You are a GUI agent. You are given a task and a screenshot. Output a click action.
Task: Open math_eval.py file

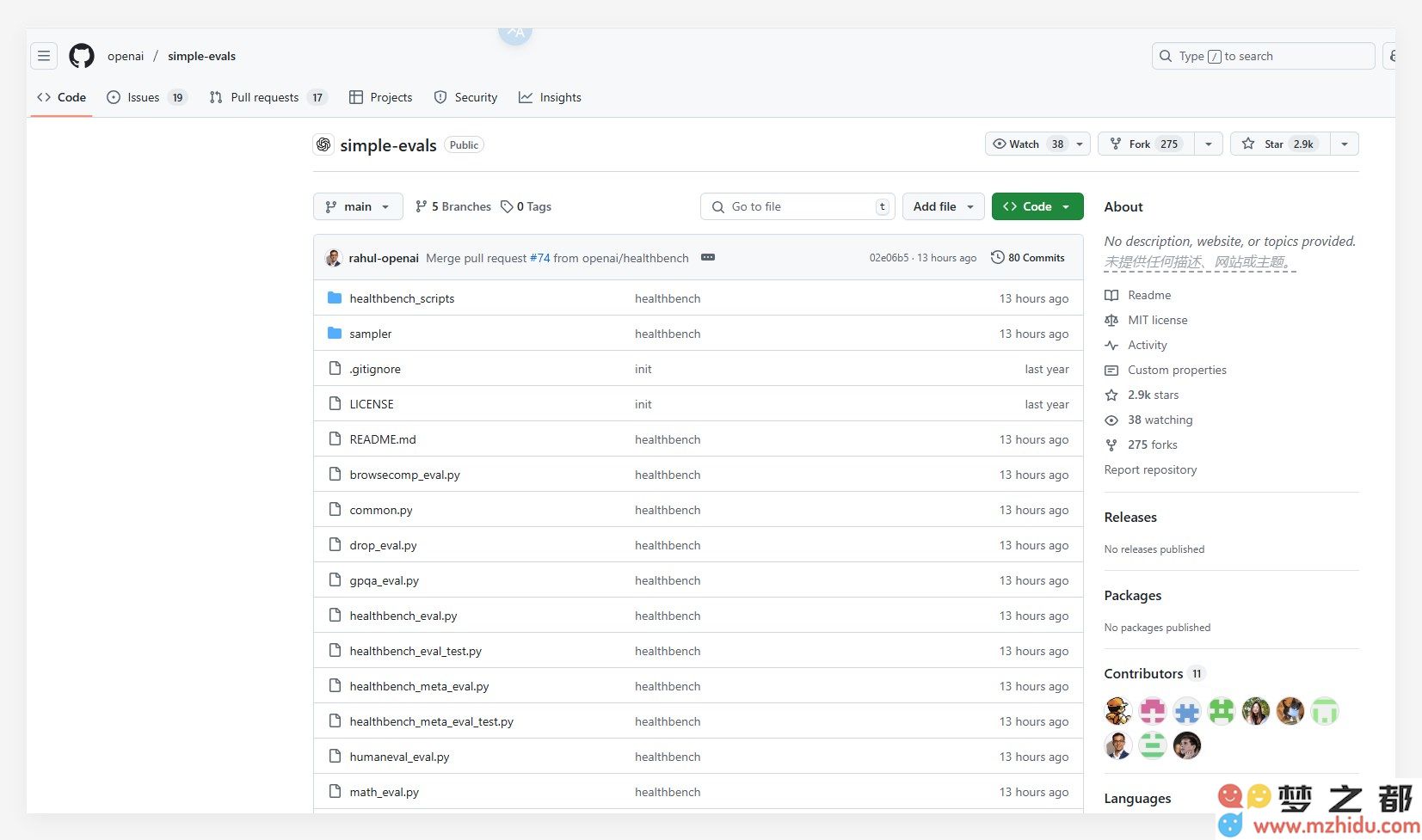(385, 792)
